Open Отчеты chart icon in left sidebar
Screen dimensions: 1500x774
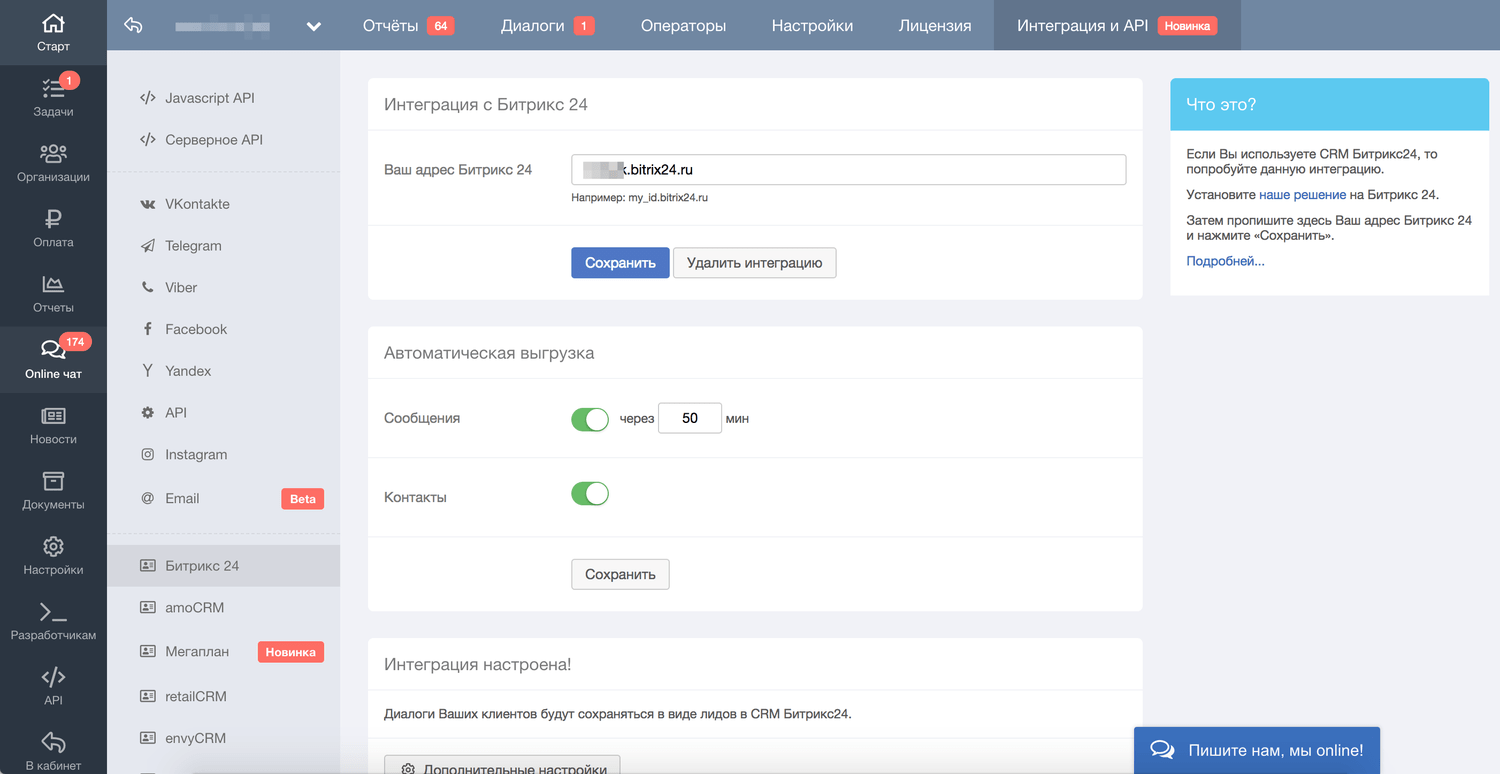point(53,284)
